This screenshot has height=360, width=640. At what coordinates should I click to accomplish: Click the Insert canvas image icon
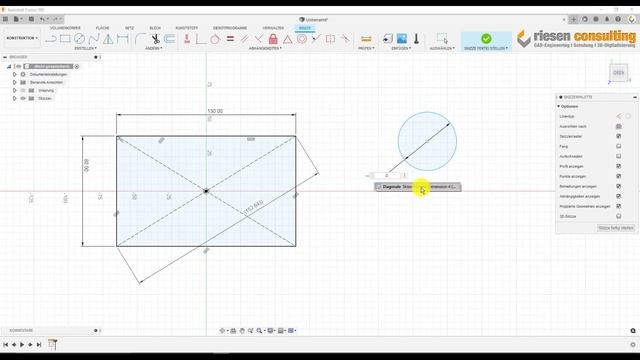click(402, 39)
